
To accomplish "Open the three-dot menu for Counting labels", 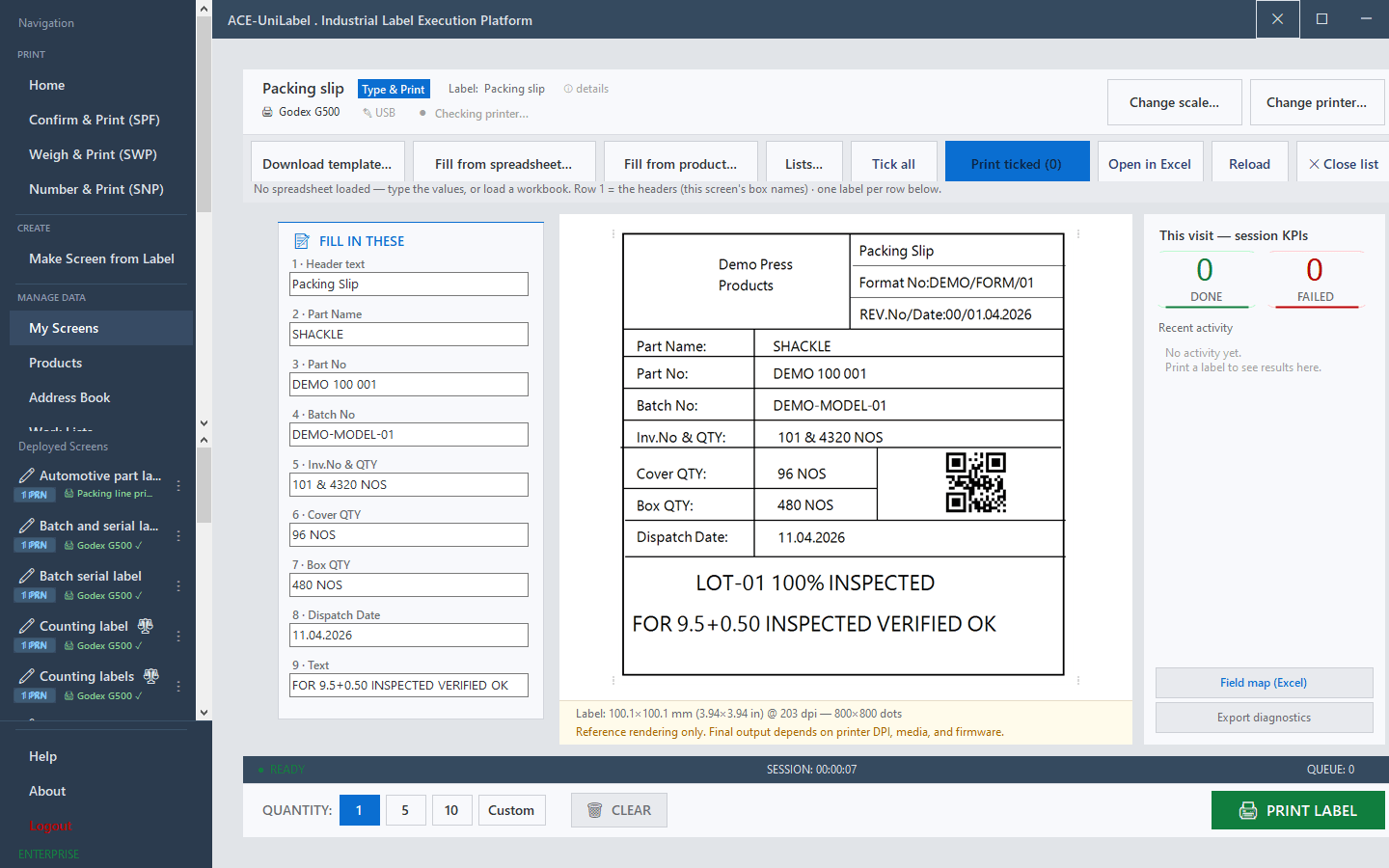I will (178, 686).
